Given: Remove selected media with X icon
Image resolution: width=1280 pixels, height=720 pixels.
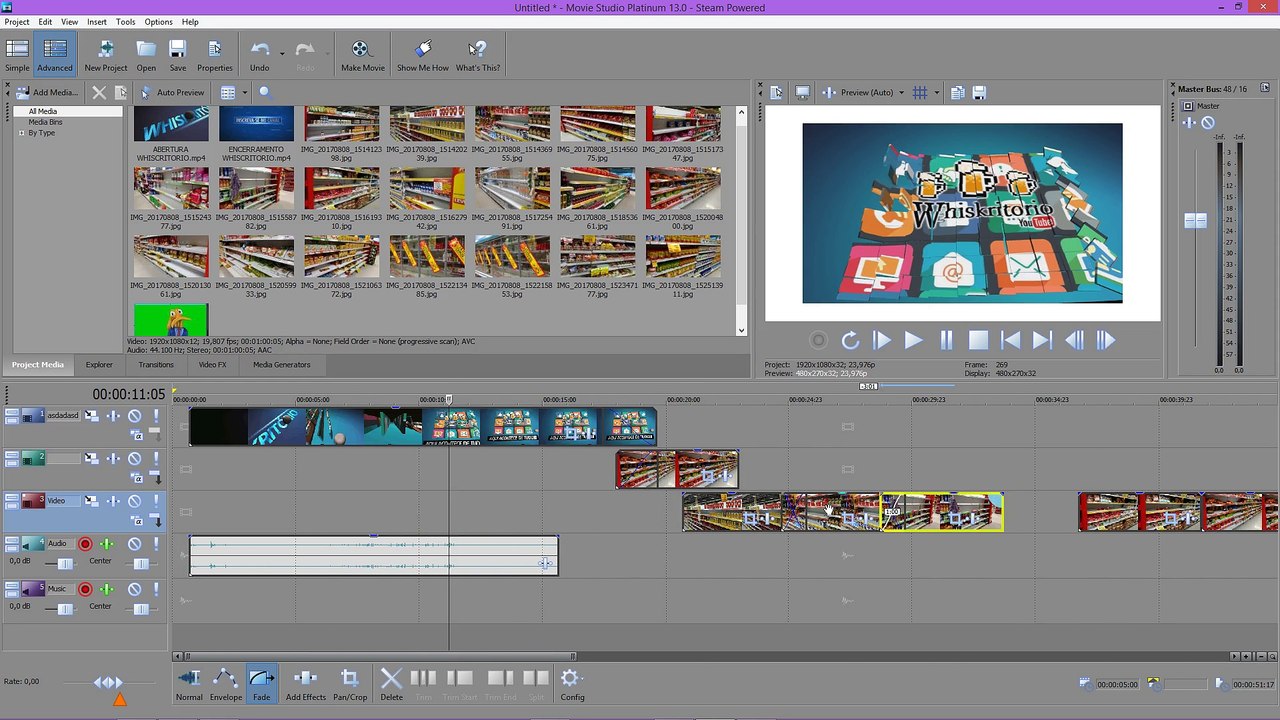Looking at the screenshot, I should pyautogui.click(x=99, y=92).
